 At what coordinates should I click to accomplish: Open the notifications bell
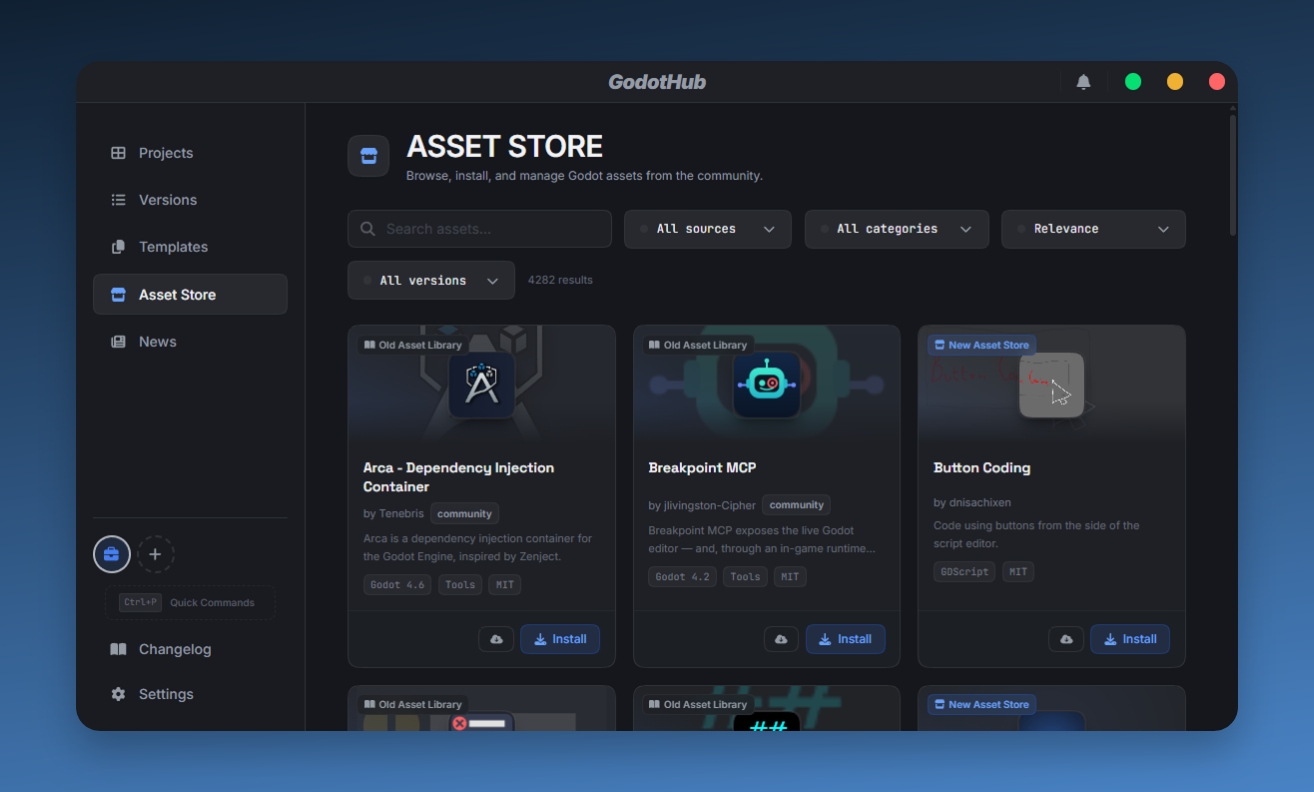click(x=1083, y=82)
